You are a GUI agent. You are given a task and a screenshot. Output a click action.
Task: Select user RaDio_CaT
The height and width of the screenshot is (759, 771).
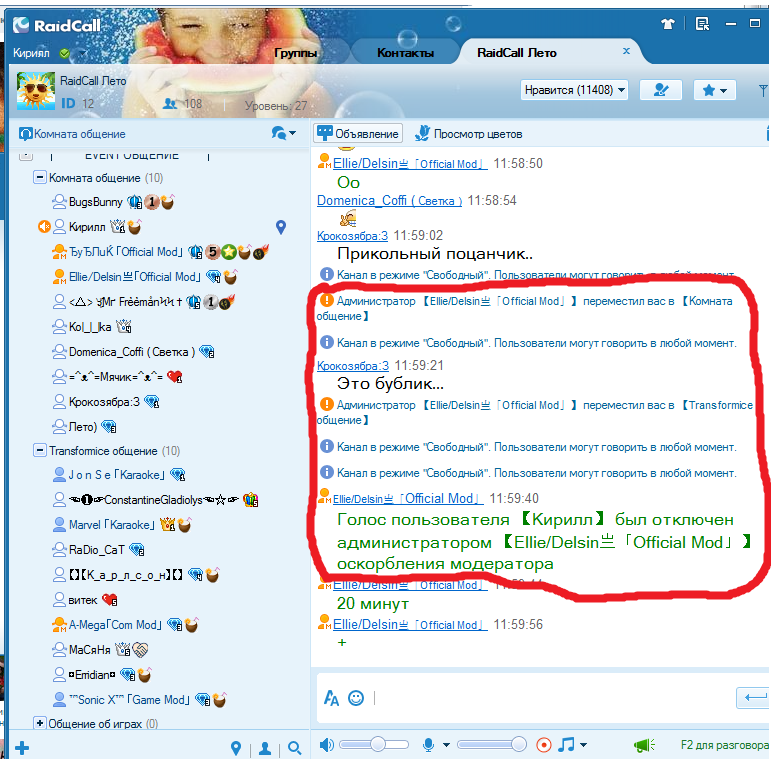click(97, 550)
